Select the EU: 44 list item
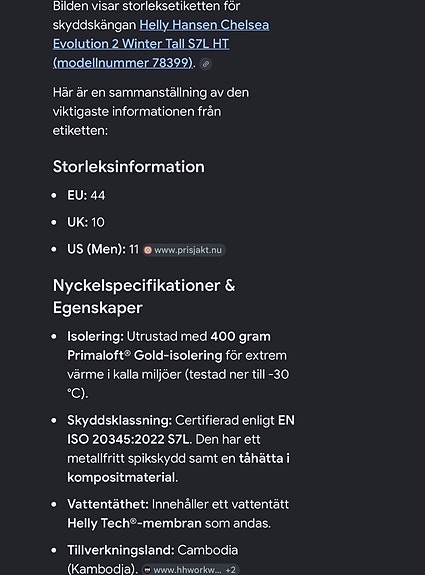425x575 pixels. coord(86,195)
